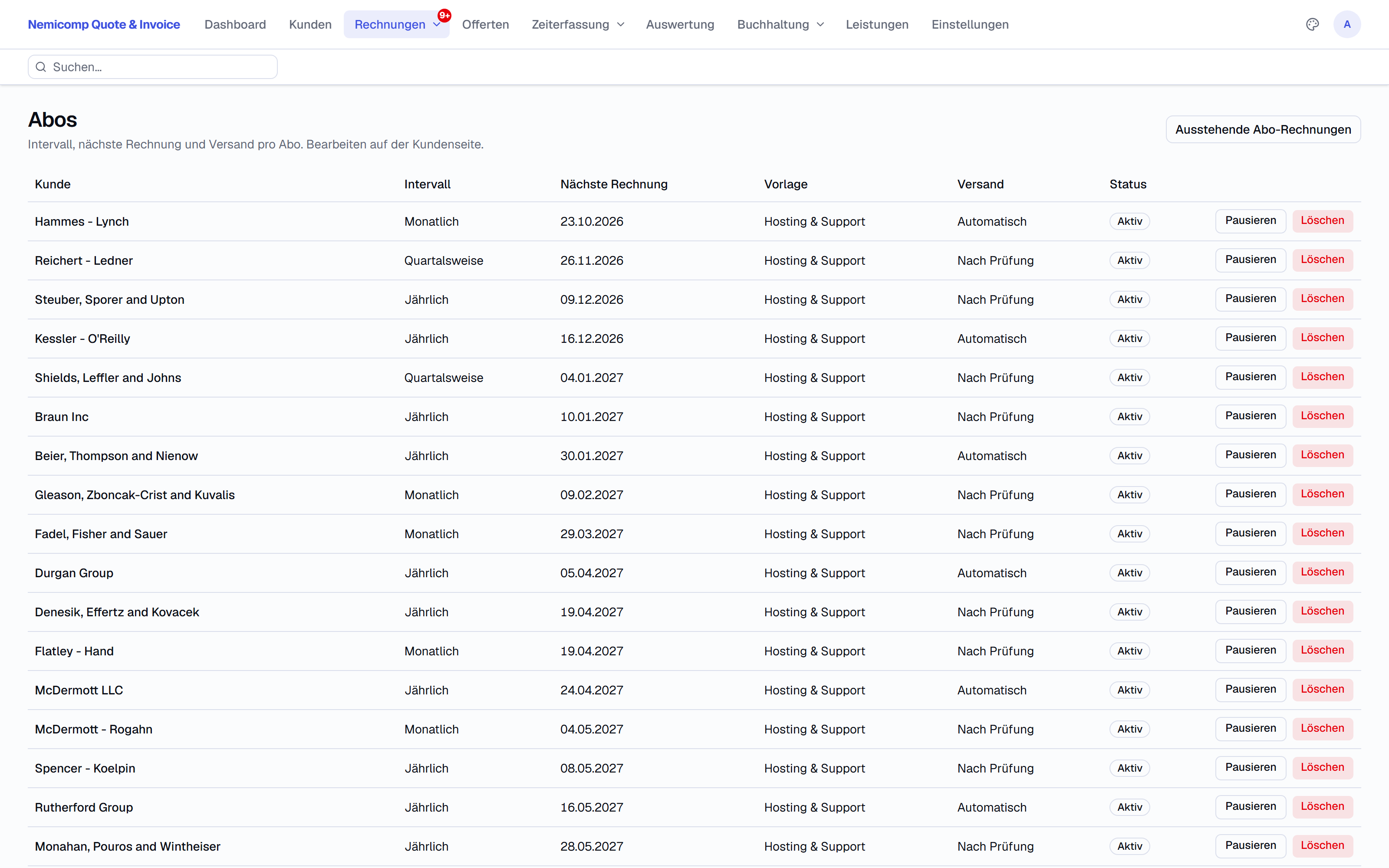
Task: Delete the Steuber, Sporer and Upton subscription
Action: tap(1323, 299)
